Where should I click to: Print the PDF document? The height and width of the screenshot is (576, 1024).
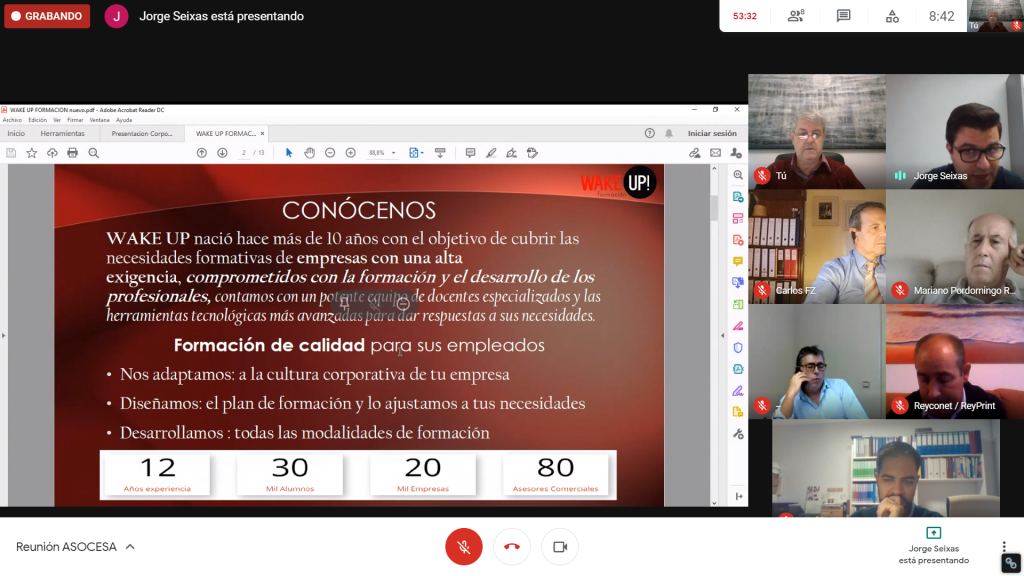[x=72, y=153]
